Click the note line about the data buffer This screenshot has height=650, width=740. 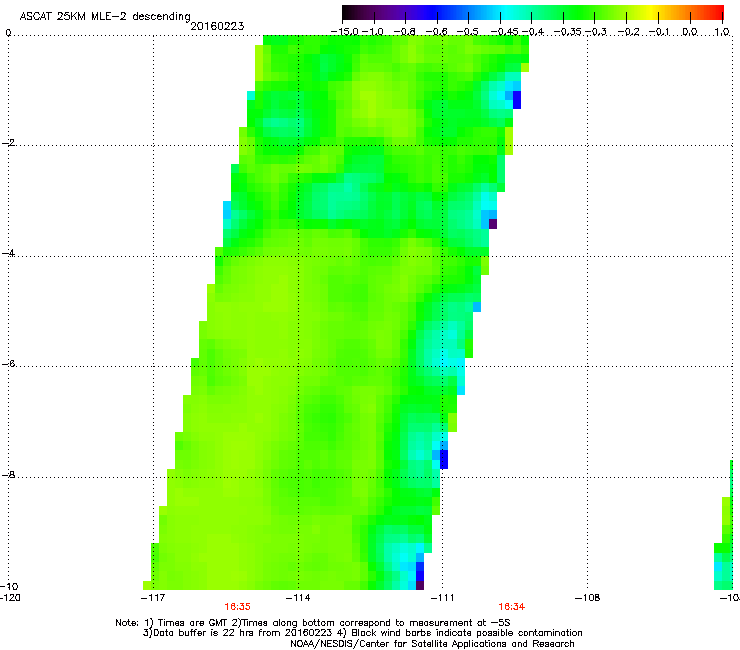click(x=362, y=633)
